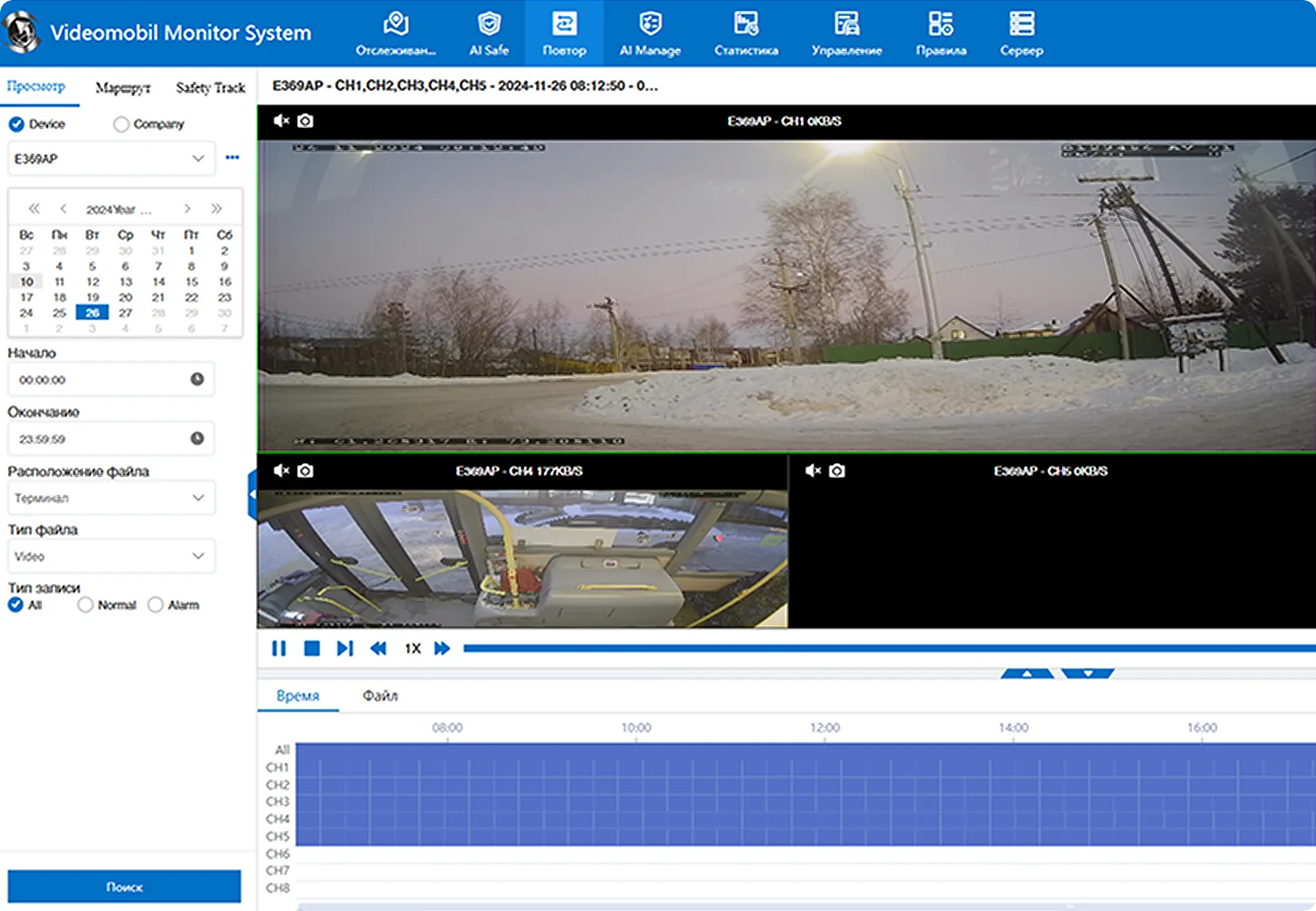
Task: Switch to the Маршрут tab
Action: 123,88
